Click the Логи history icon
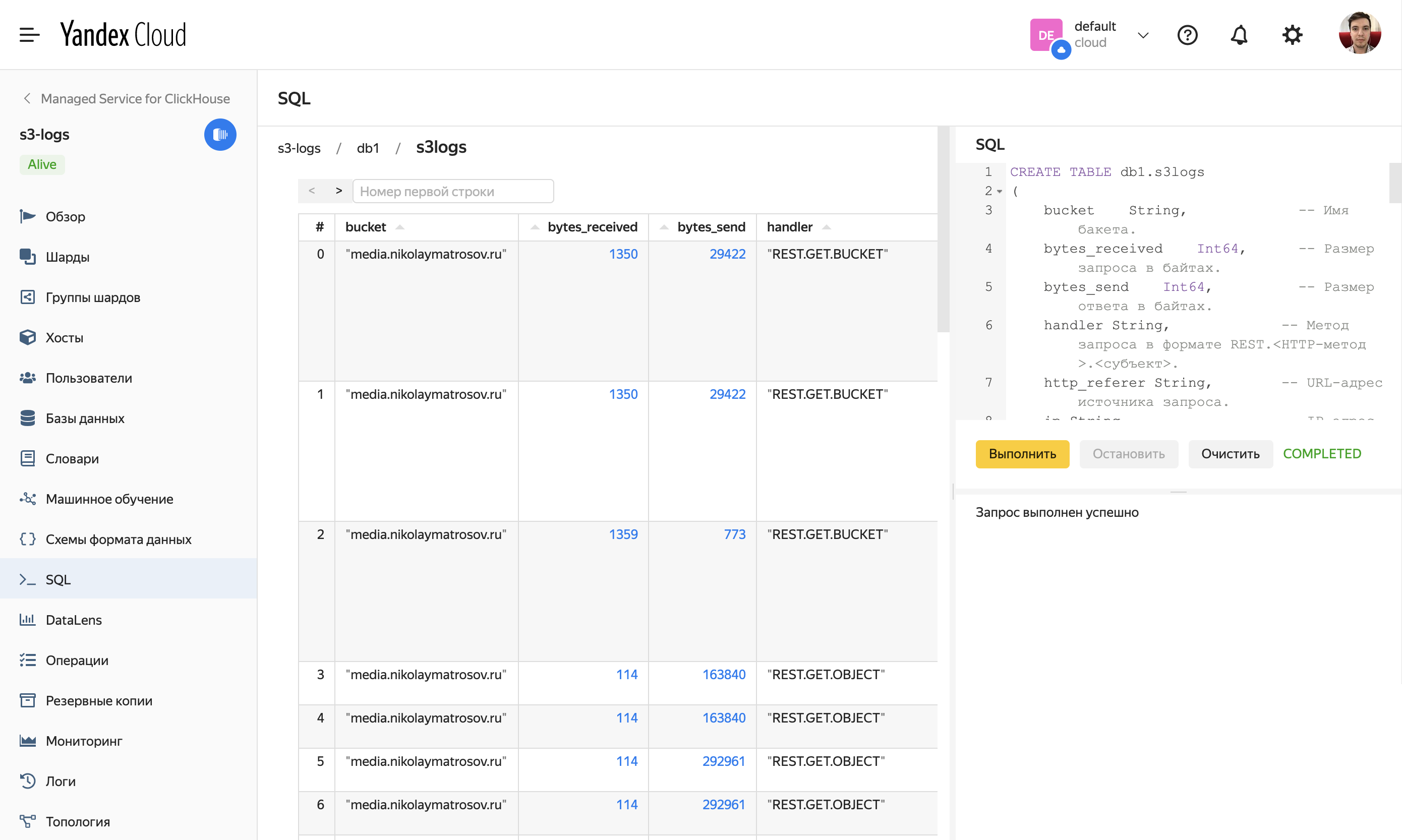This screenshot has height=840, width=1402. (28, 781)
